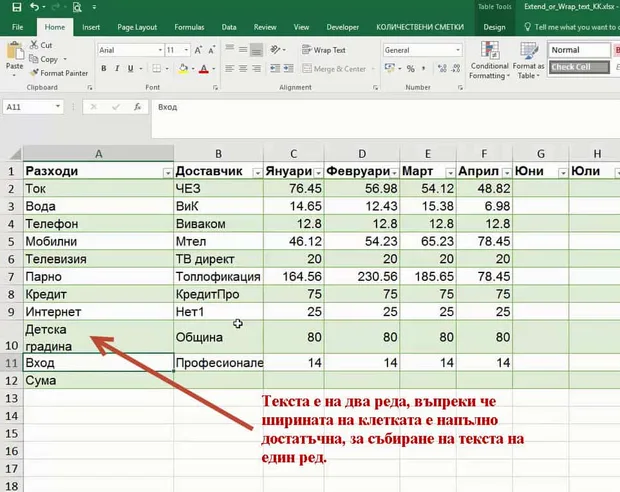The width and height of the screenshot is (620, 492).
Task: Open filter dropdown for Февруари column
Action: [x=394, y=173]
